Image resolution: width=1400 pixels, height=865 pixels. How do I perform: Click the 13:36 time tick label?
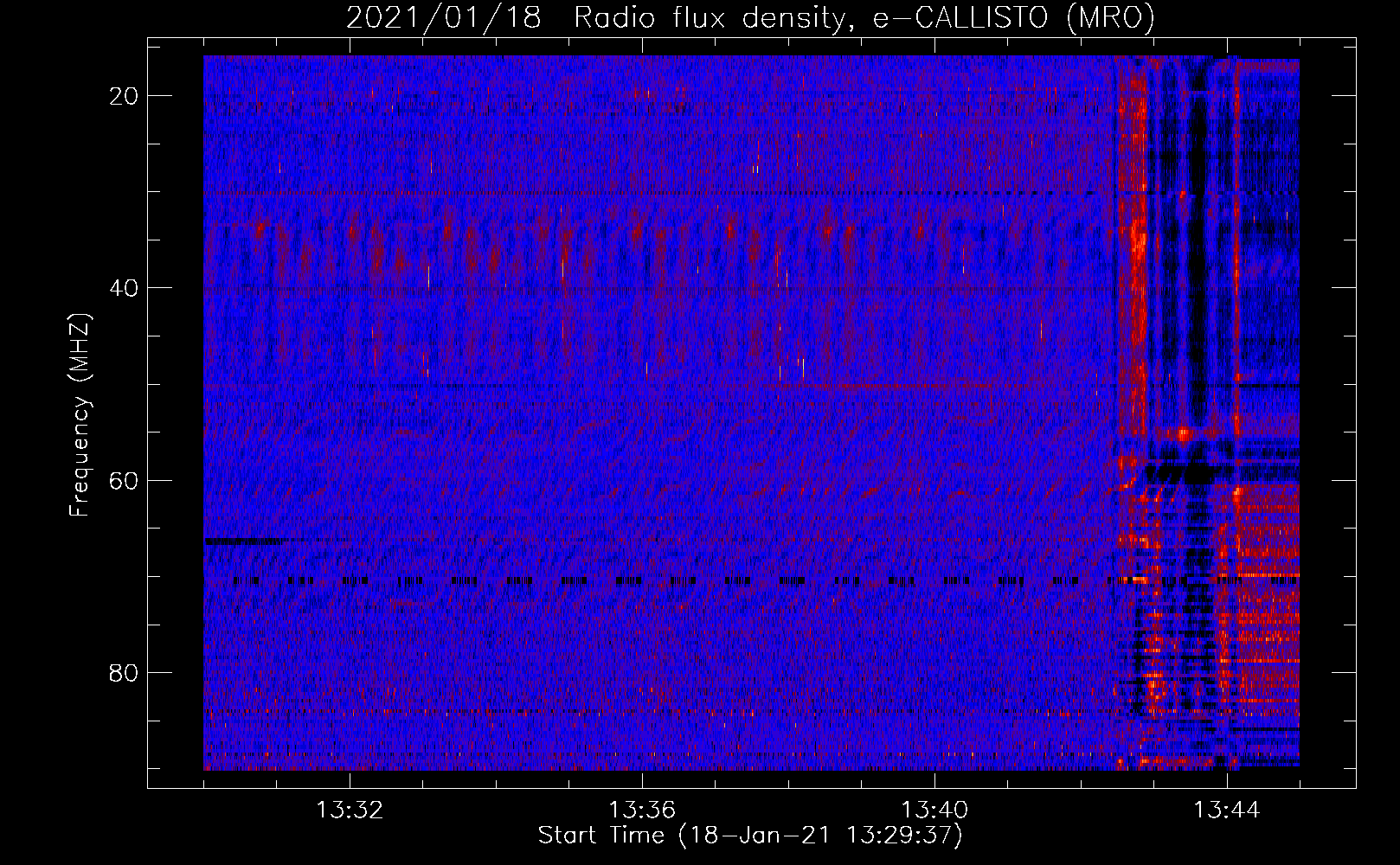pos(642,811)
